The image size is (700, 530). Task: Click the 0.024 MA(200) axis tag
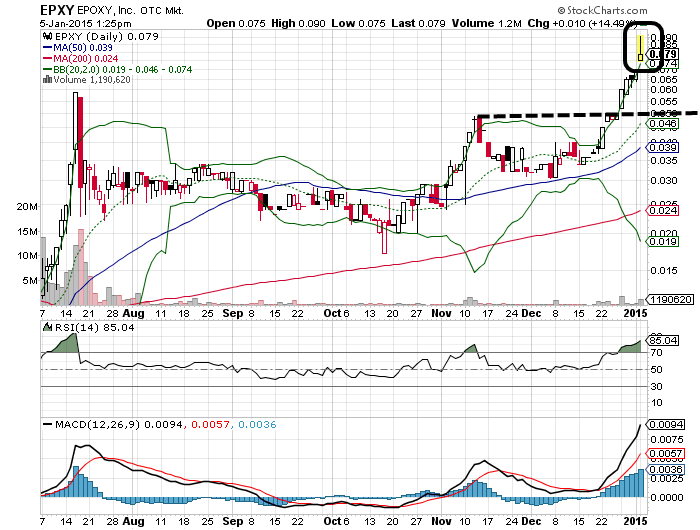coord(663,210)
